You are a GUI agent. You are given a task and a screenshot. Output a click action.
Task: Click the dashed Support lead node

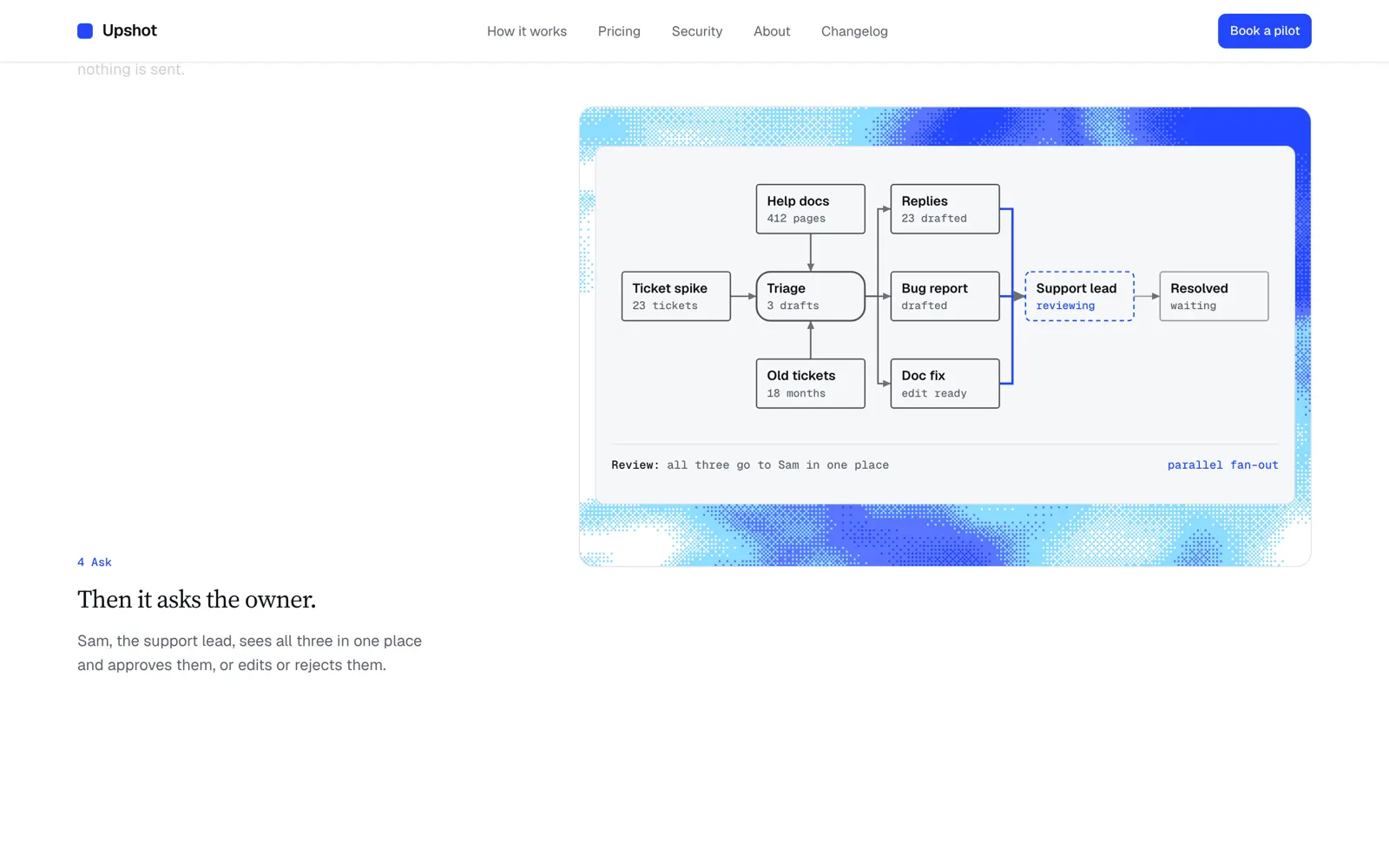coord(1079,296)
